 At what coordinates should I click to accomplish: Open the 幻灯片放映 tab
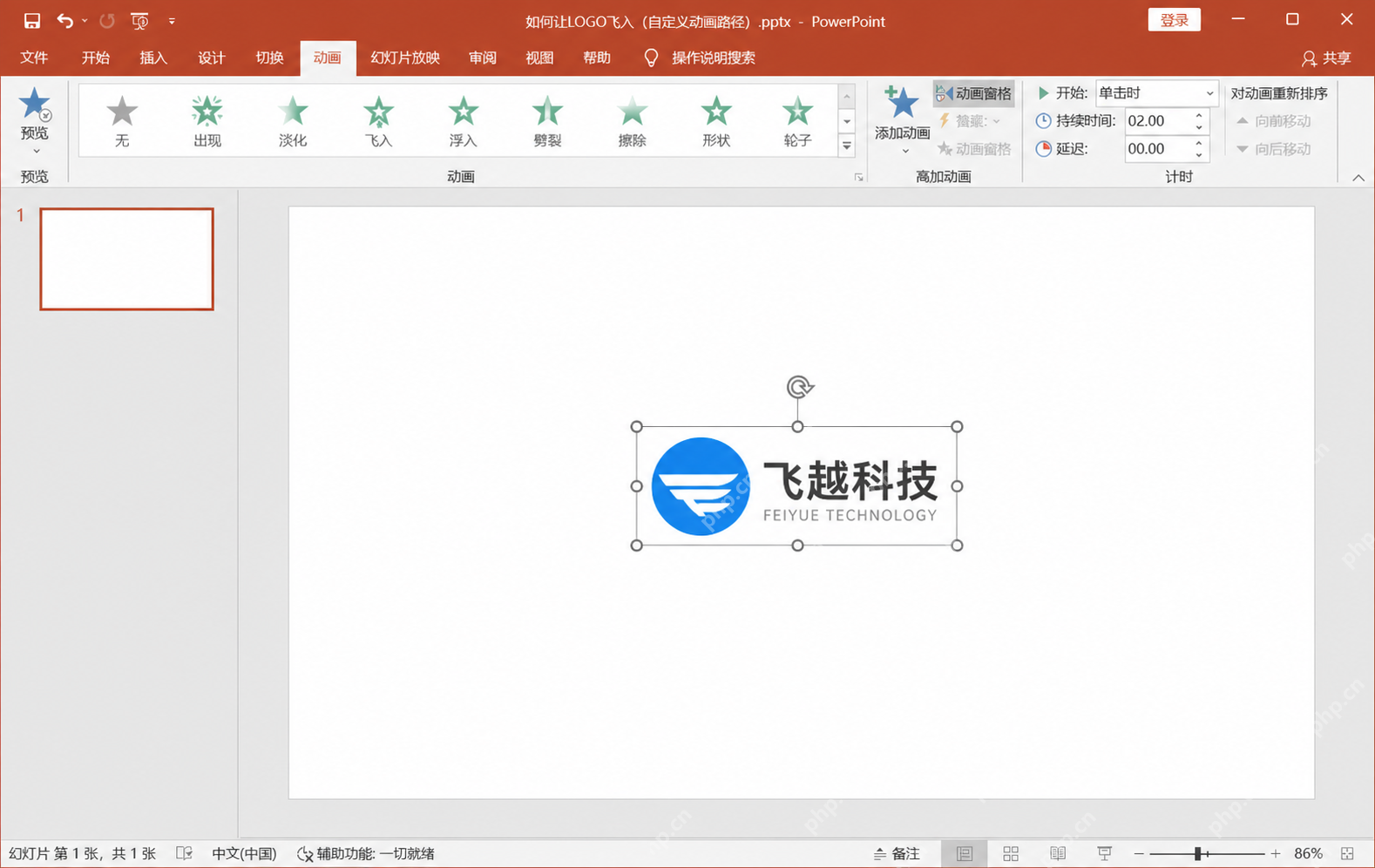coord(405,58)
